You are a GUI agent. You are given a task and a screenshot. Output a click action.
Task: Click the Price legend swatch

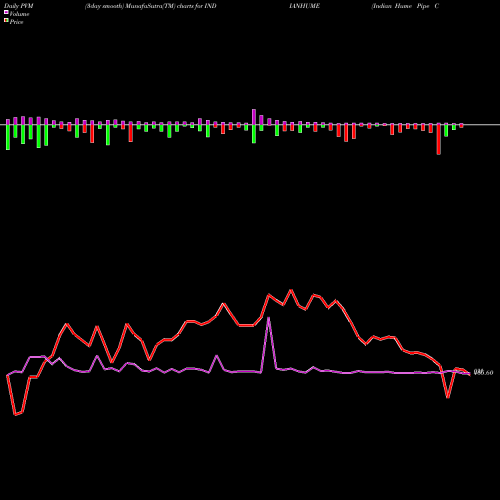coord(6,21)
